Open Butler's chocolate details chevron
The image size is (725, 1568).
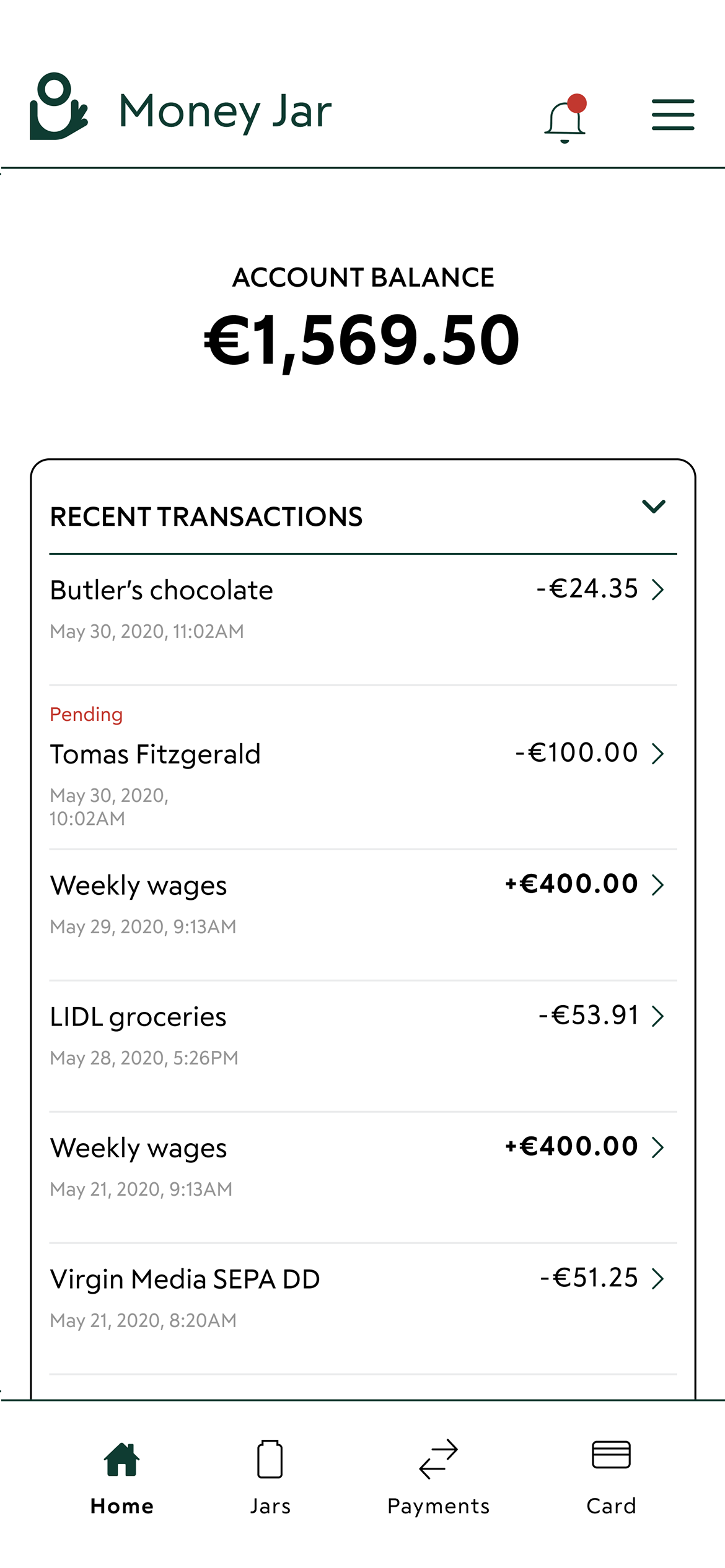point(658,590)
